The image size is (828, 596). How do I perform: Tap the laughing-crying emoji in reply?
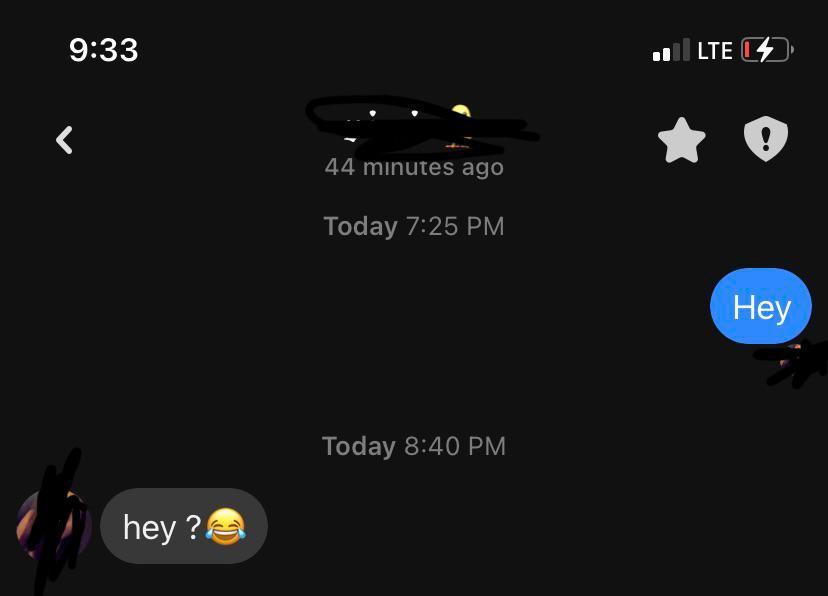[225, 526]
